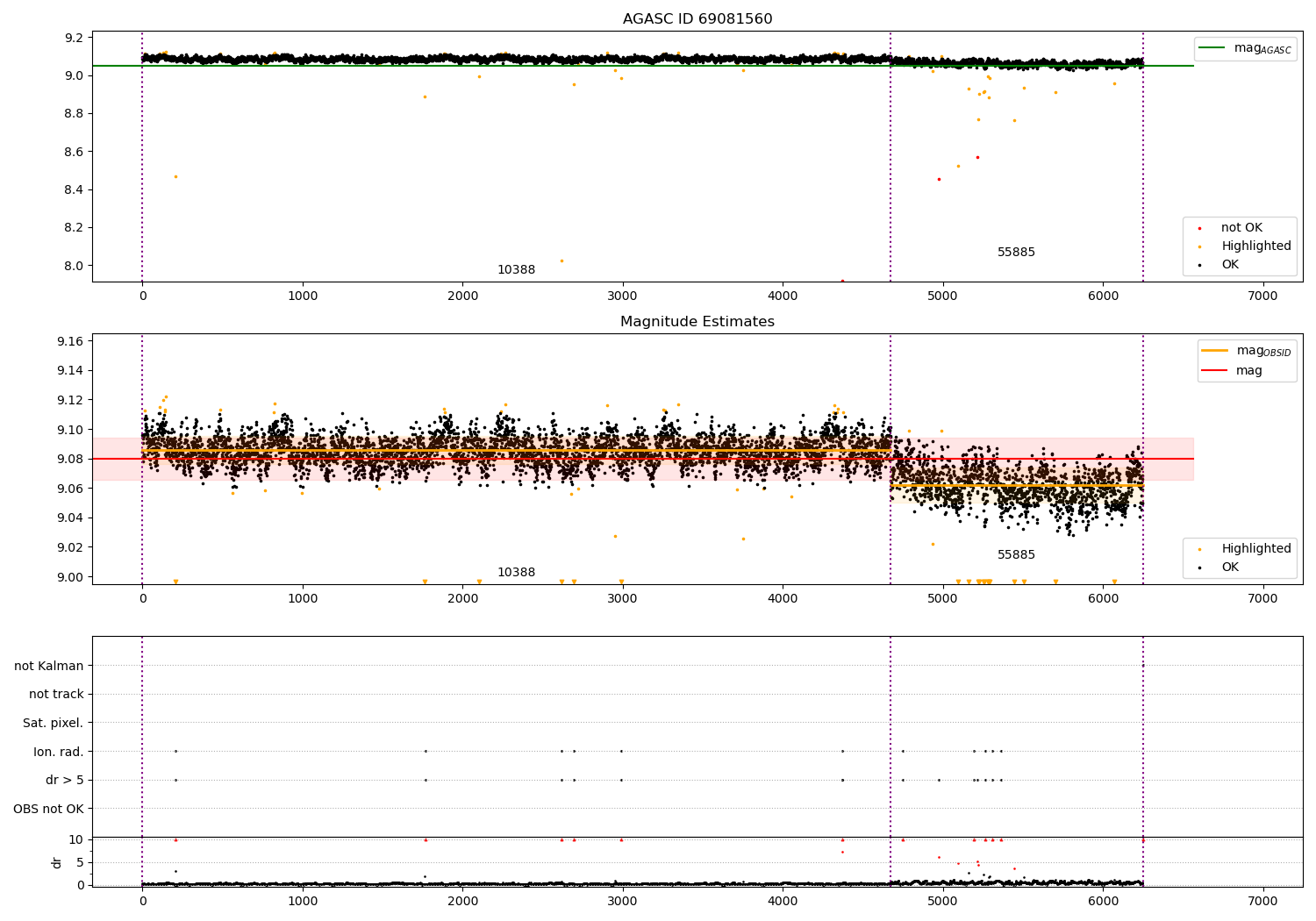Click the 'Magnitude Estimates' plot title
Image resolution: width=1316 pixels, height=921 pixels.
click(x=697, y=322)
